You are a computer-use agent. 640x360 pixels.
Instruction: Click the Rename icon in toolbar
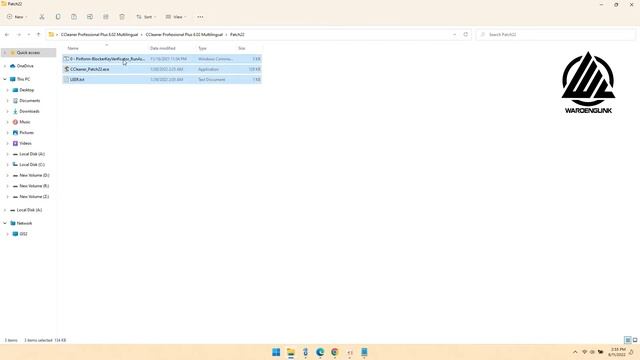(90, 17)
